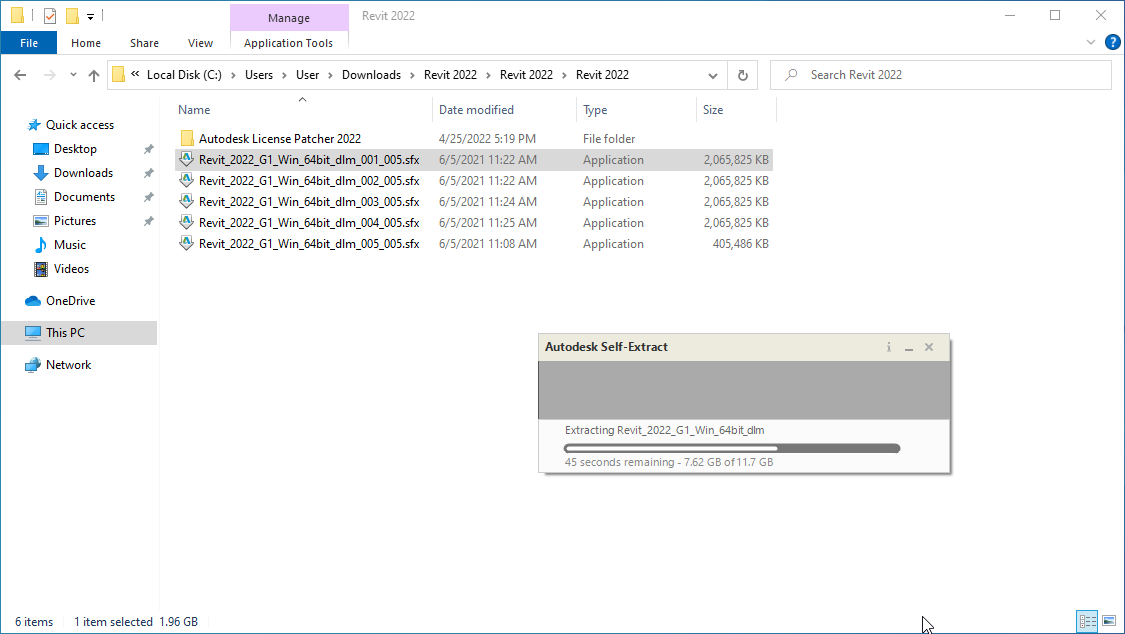
Task: Open the address bar history dropdown
Action: tap(712, 75)
